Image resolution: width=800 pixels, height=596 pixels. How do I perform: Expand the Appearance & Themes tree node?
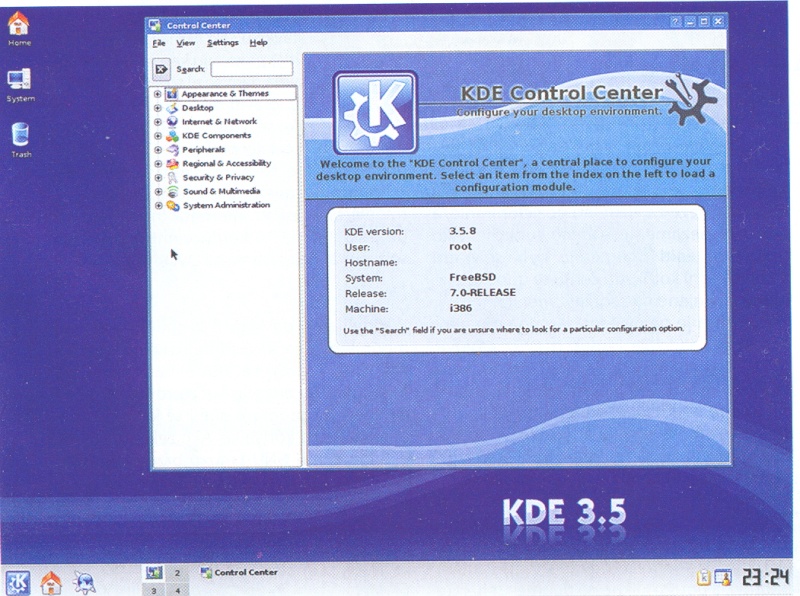click(x=157, y=94)
